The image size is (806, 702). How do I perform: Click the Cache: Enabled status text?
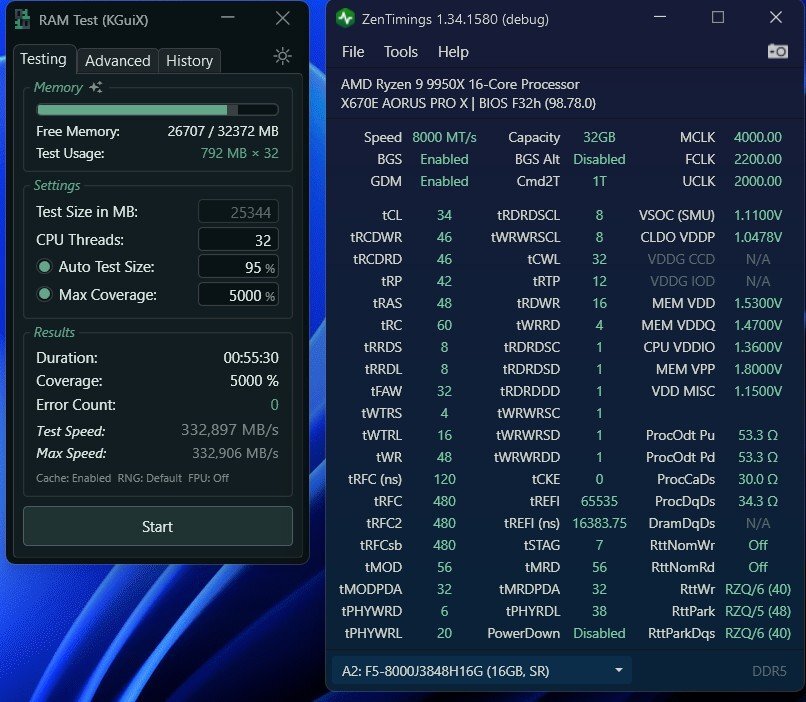(x=74, y=478)
